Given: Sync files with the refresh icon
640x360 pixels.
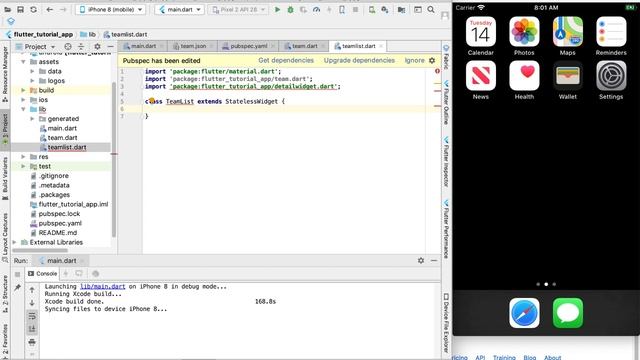Looking at the screenshot, I should click(x=33, y=9).
